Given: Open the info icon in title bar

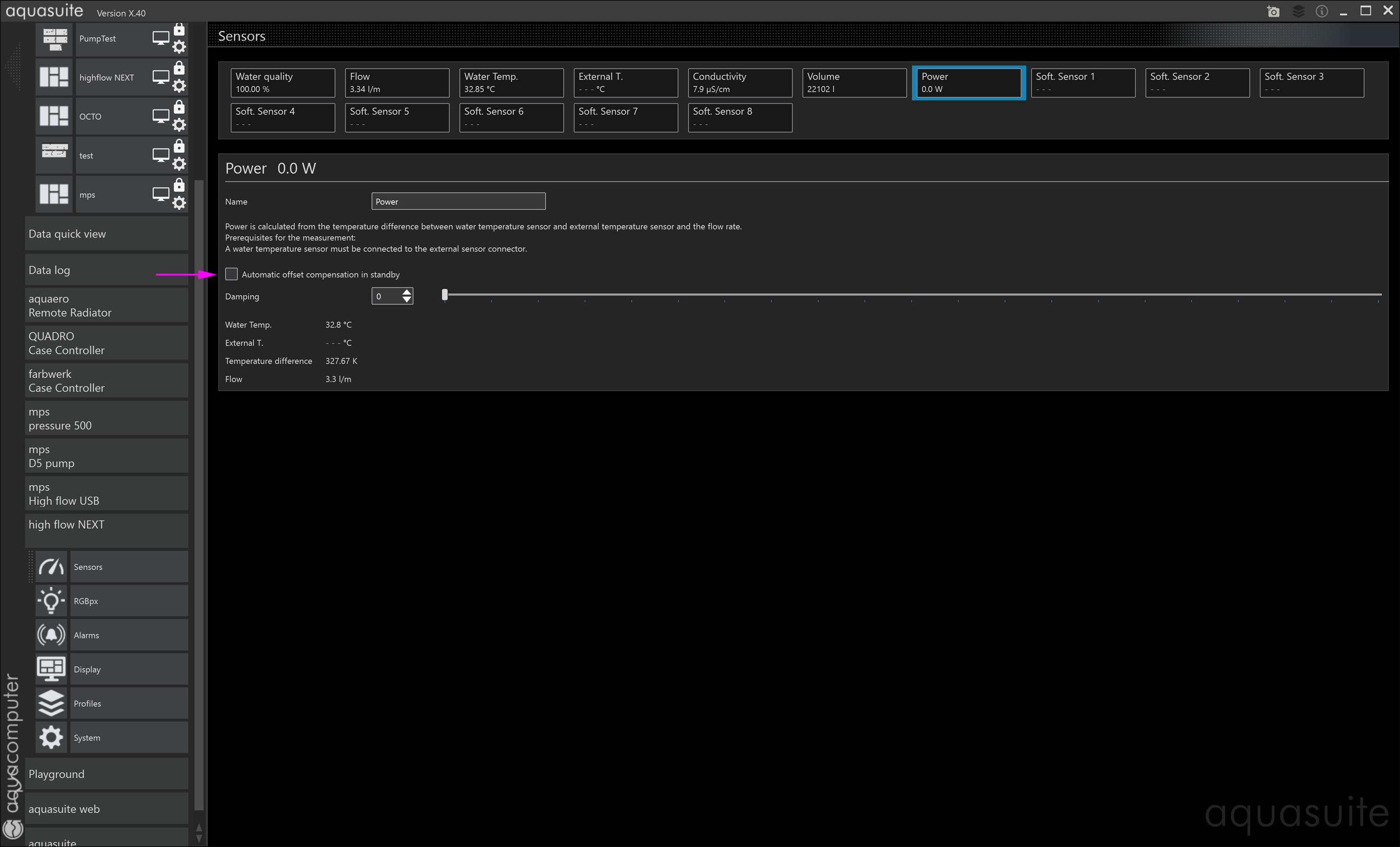Looking at the screenshot, I should tap(1321, 11).
